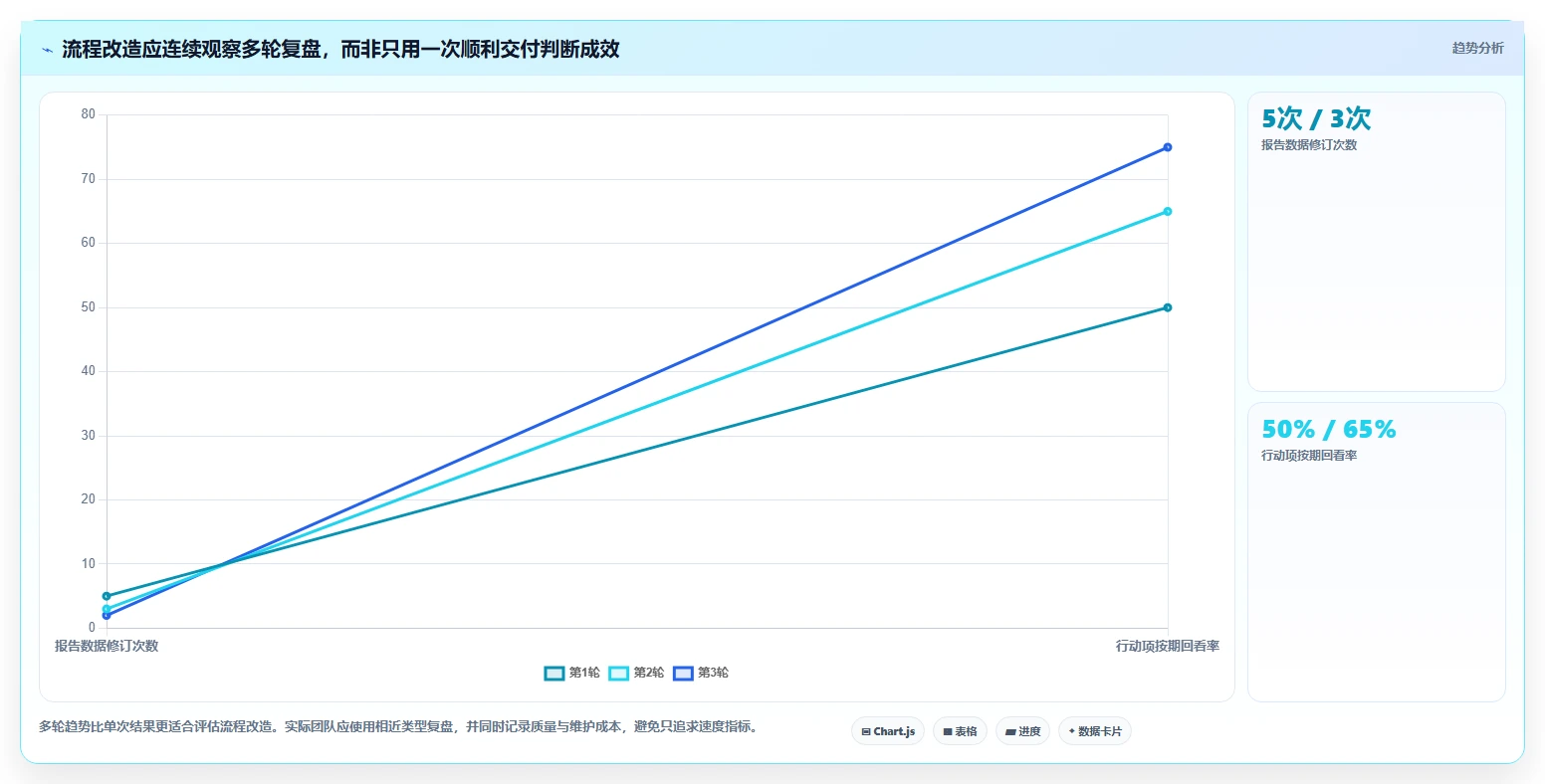Click 行动项按期回看率 label in the lower card
The image size is (1545, 784).
[x=1309, y=456]
